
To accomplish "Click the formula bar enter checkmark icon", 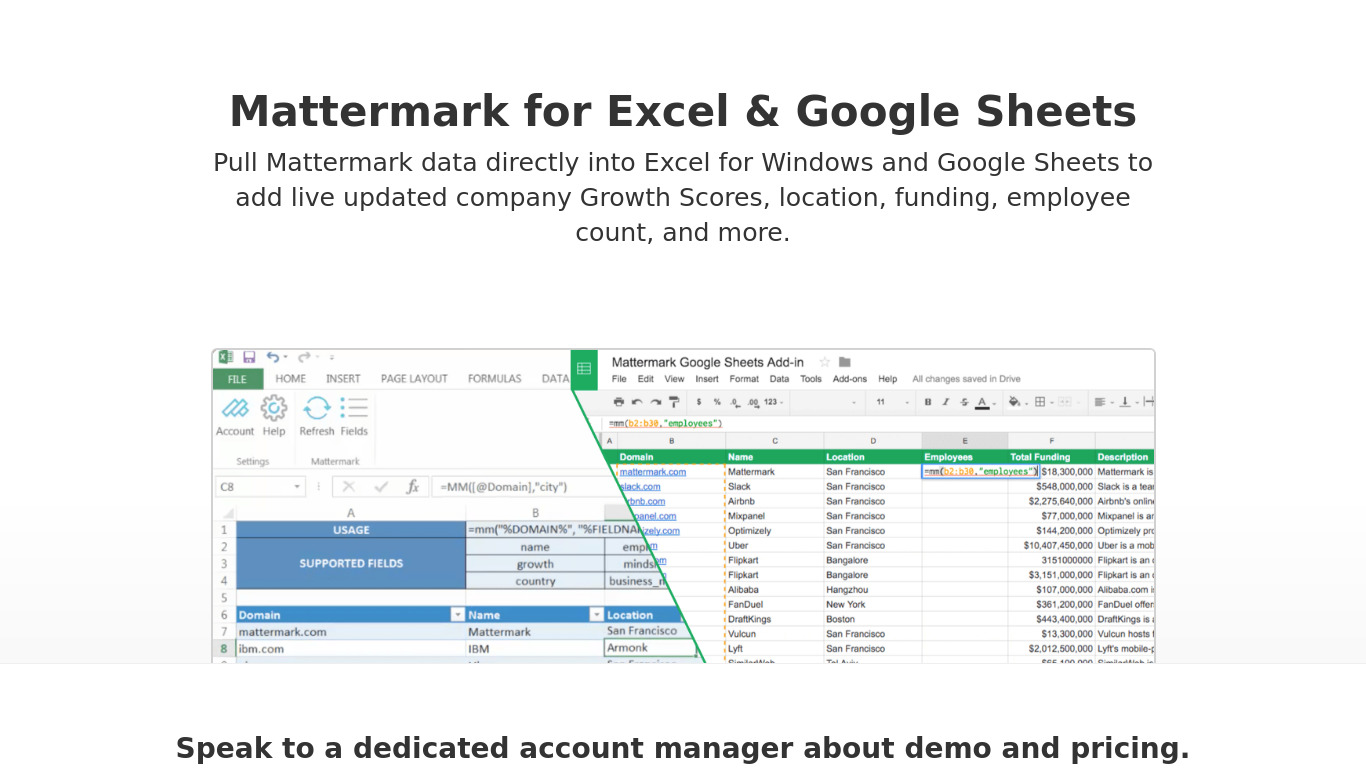I will [381, 487].
